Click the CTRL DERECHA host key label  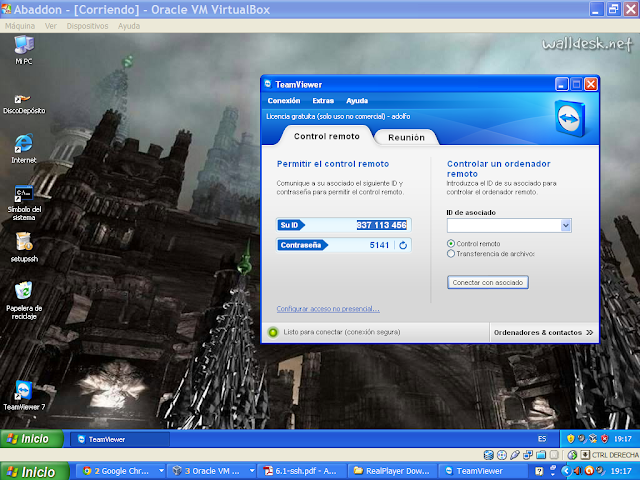(615, 455)
